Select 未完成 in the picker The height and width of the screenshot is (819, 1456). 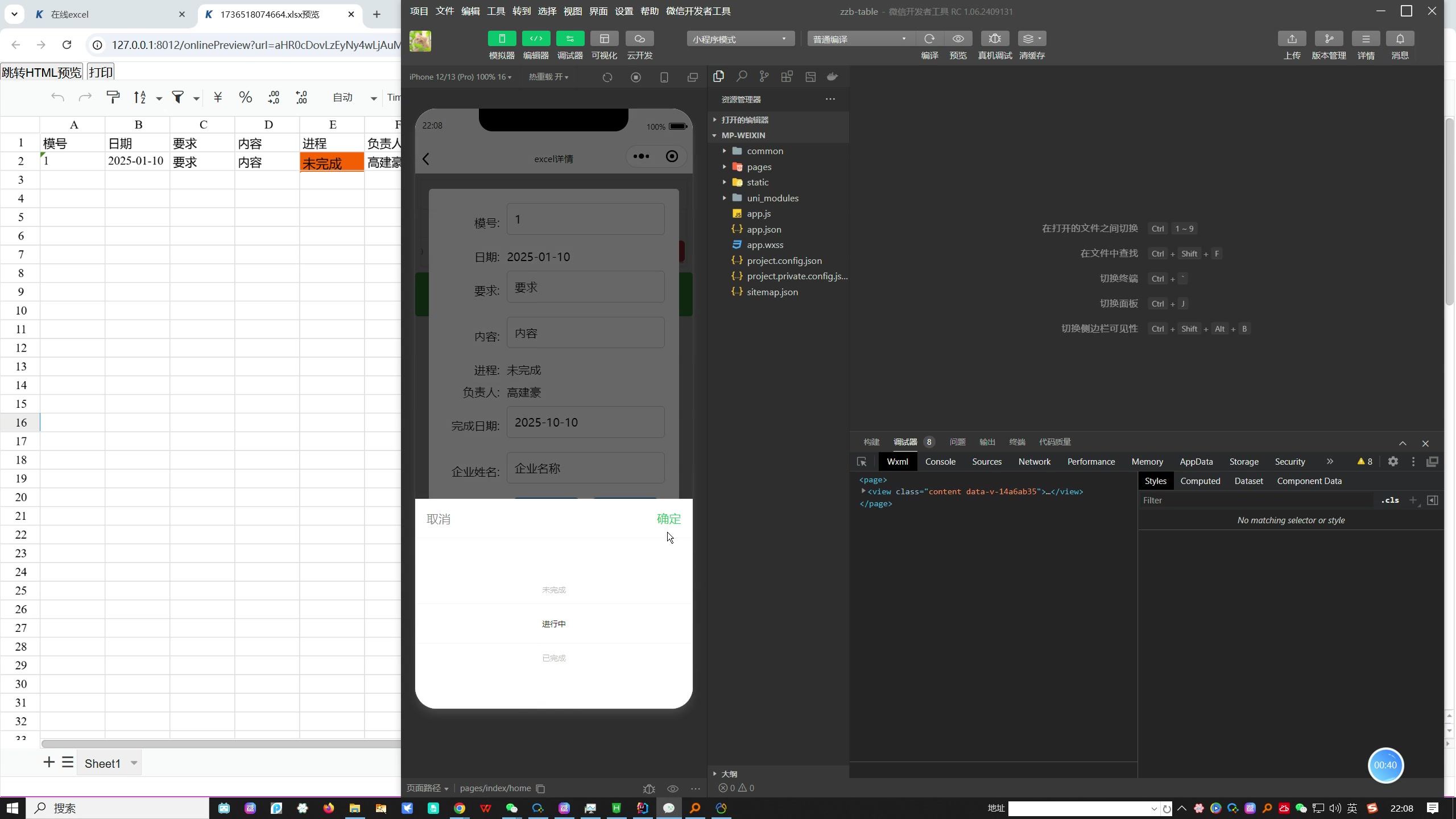tap(554, 590)
